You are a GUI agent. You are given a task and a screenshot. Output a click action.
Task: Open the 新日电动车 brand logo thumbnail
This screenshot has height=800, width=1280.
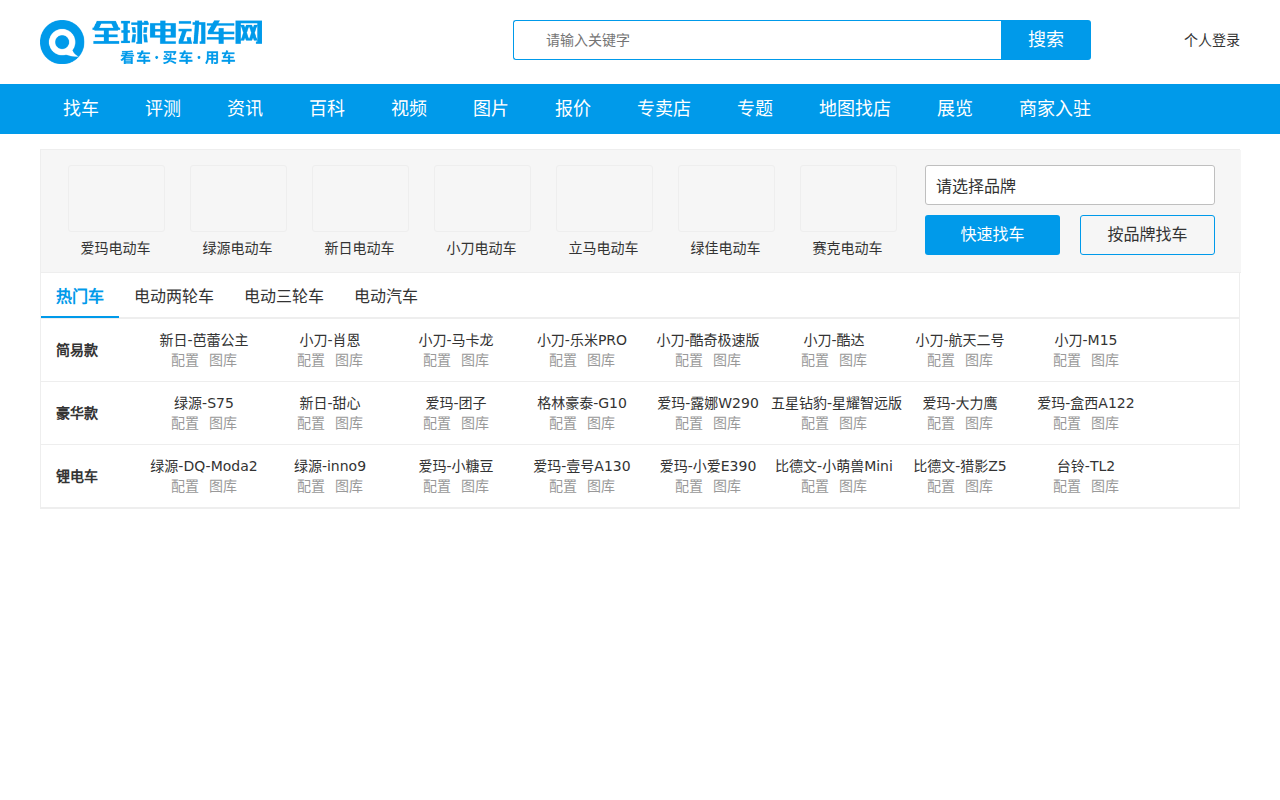(x=360, y=199)
